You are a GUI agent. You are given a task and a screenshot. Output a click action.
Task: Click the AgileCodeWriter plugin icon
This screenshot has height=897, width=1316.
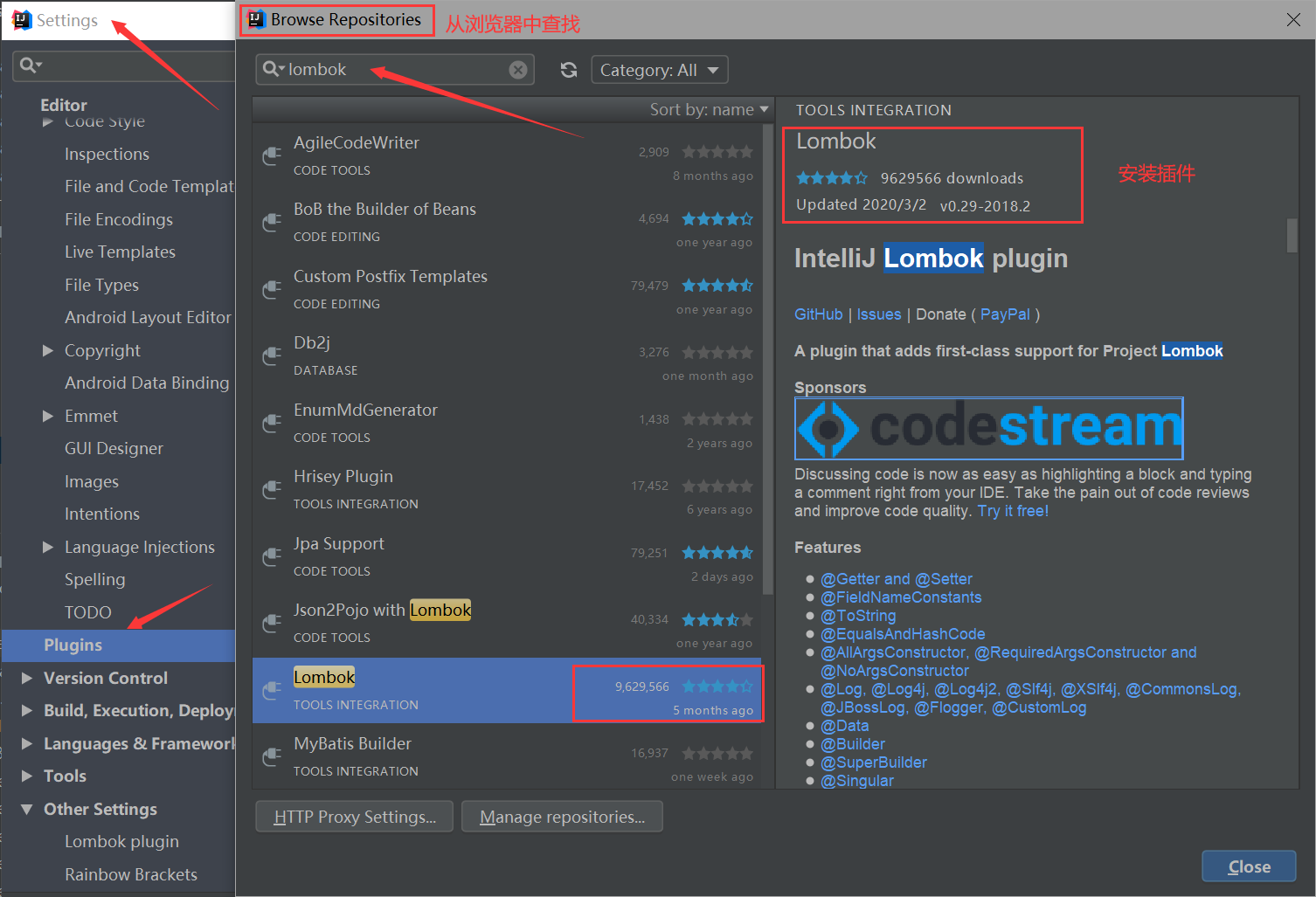pyautogui.click(x=272, y=155)
